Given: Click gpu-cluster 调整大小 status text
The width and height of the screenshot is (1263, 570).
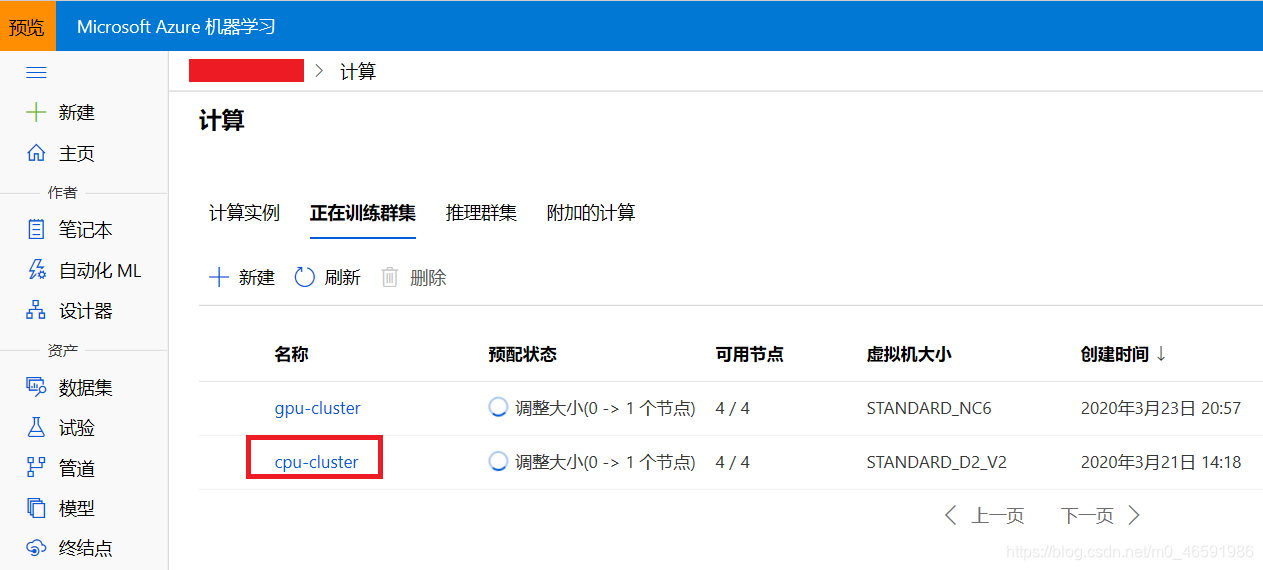Looking at the screenshot, I should (x=605, y=408).
